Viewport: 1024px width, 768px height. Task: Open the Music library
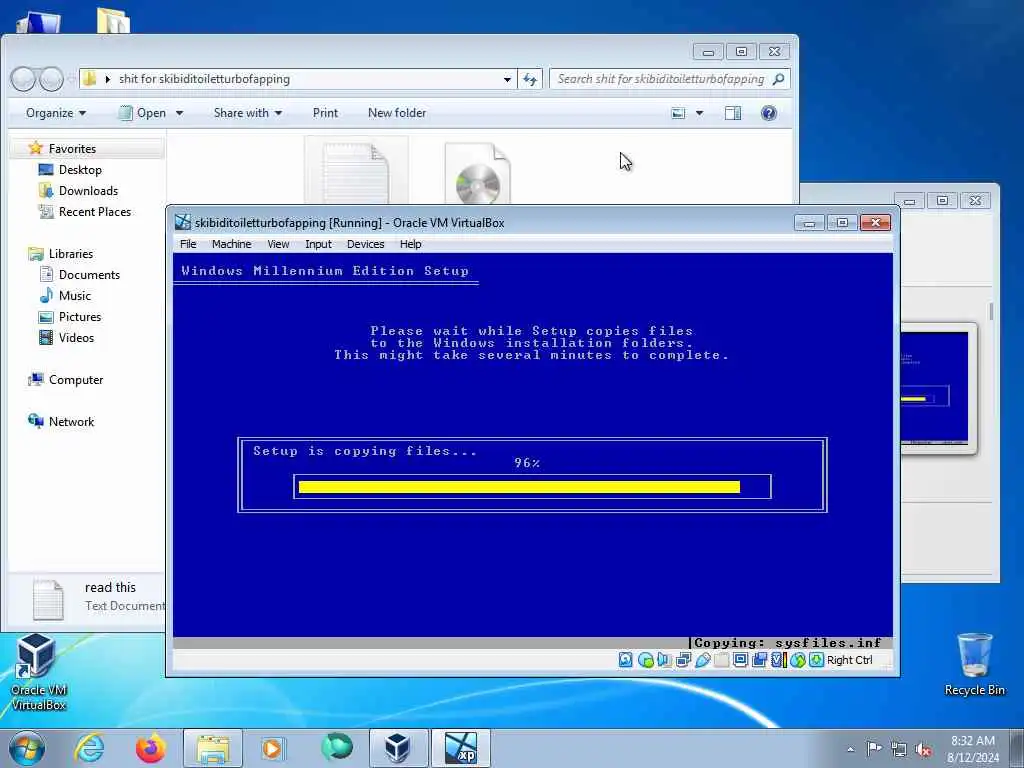tap(74, 295)
